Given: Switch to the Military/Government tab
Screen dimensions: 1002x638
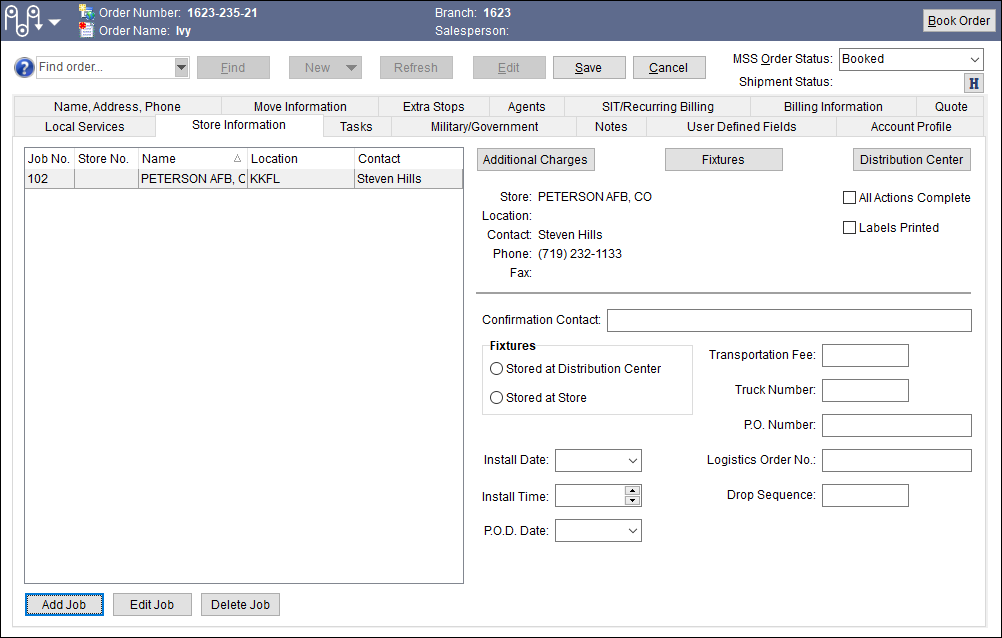Looking at the screenshot, I should 483,126.
